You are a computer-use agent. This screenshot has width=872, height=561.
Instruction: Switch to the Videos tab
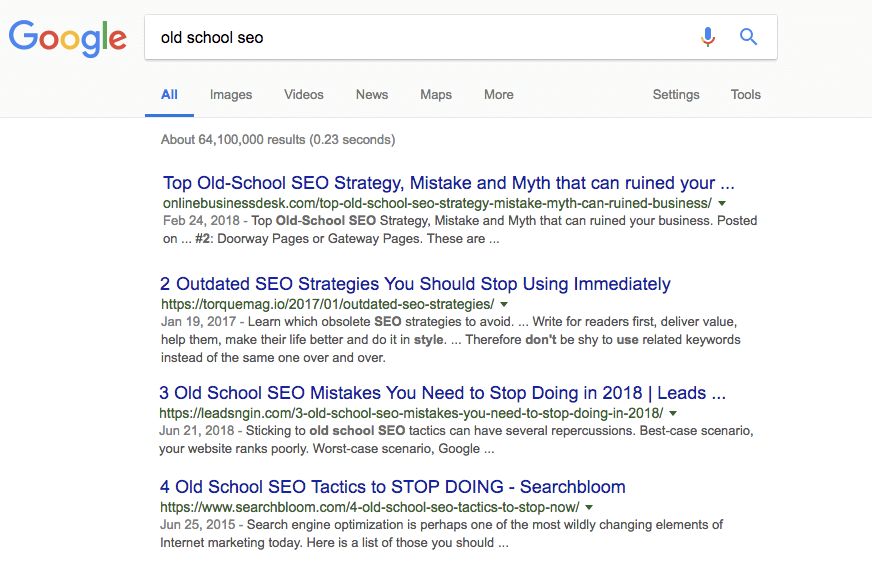(x=304, y=95)
